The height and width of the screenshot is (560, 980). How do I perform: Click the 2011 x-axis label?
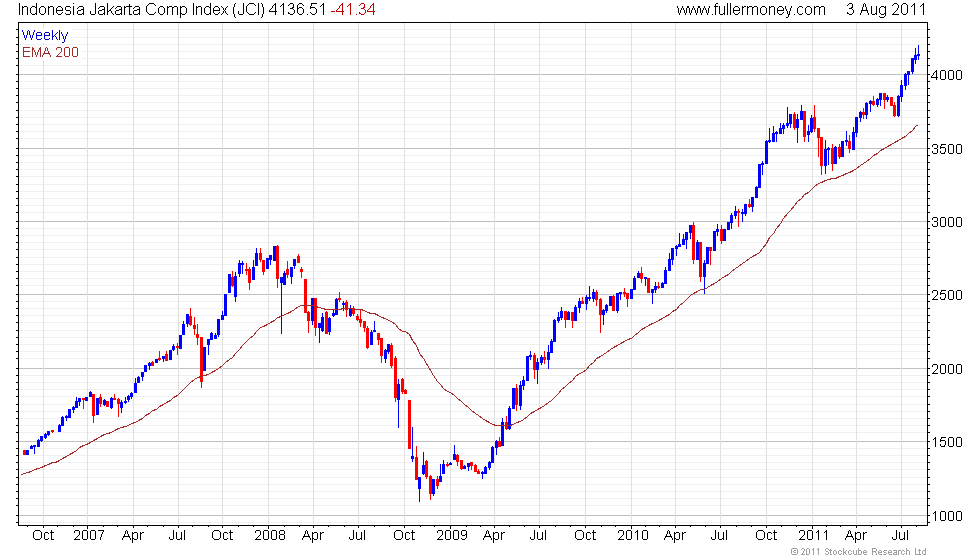click(813, 535)
